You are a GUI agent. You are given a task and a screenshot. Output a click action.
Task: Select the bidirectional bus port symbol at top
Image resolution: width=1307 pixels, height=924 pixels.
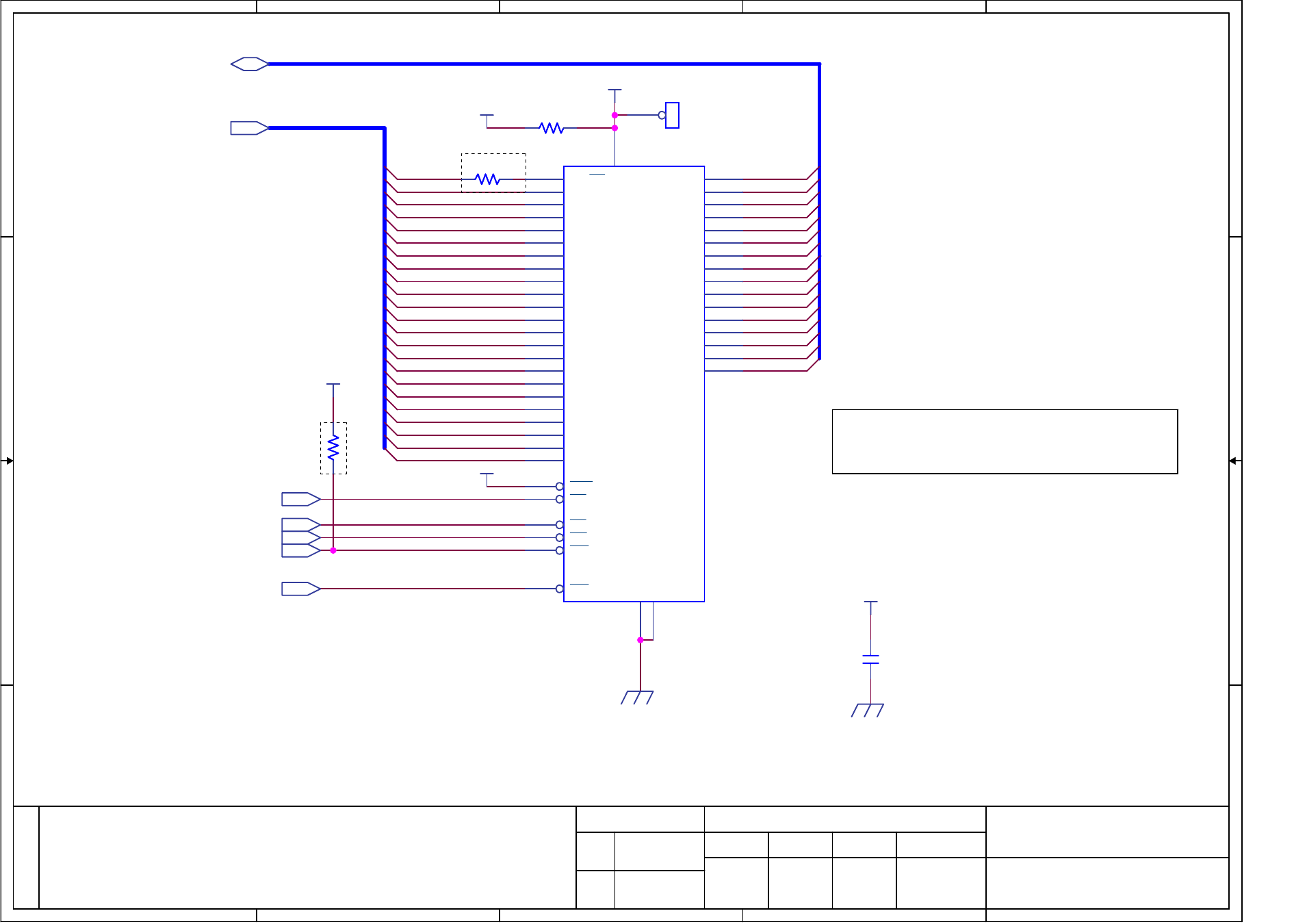250,64
